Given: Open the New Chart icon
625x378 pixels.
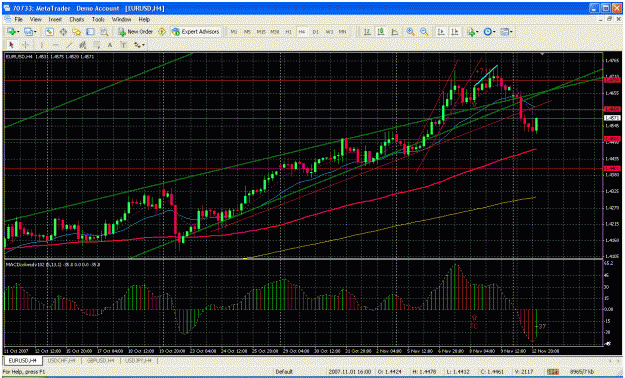Looking at the screenshot, I should (x=11, y=32).
